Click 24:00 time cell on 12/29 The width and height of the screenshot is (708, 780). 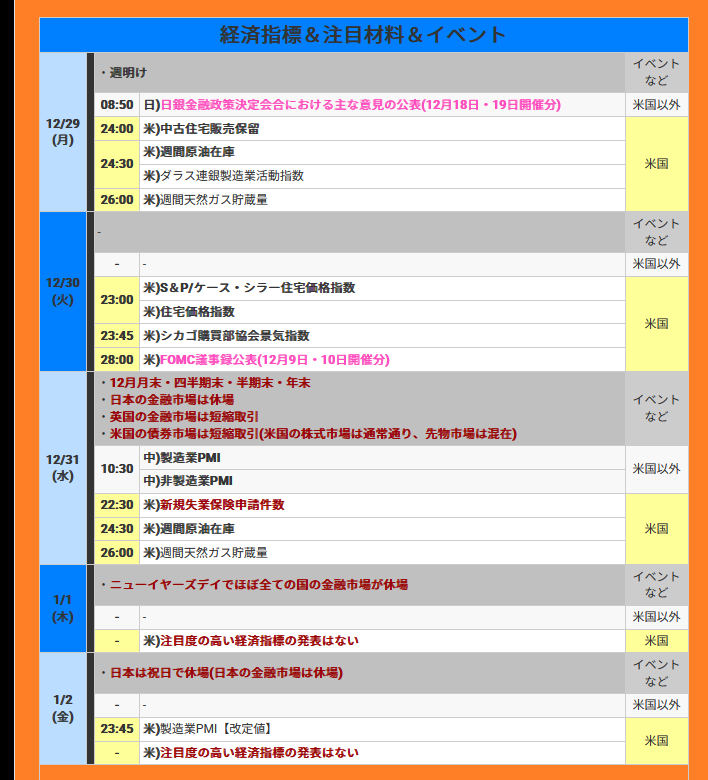click(117, 129)
